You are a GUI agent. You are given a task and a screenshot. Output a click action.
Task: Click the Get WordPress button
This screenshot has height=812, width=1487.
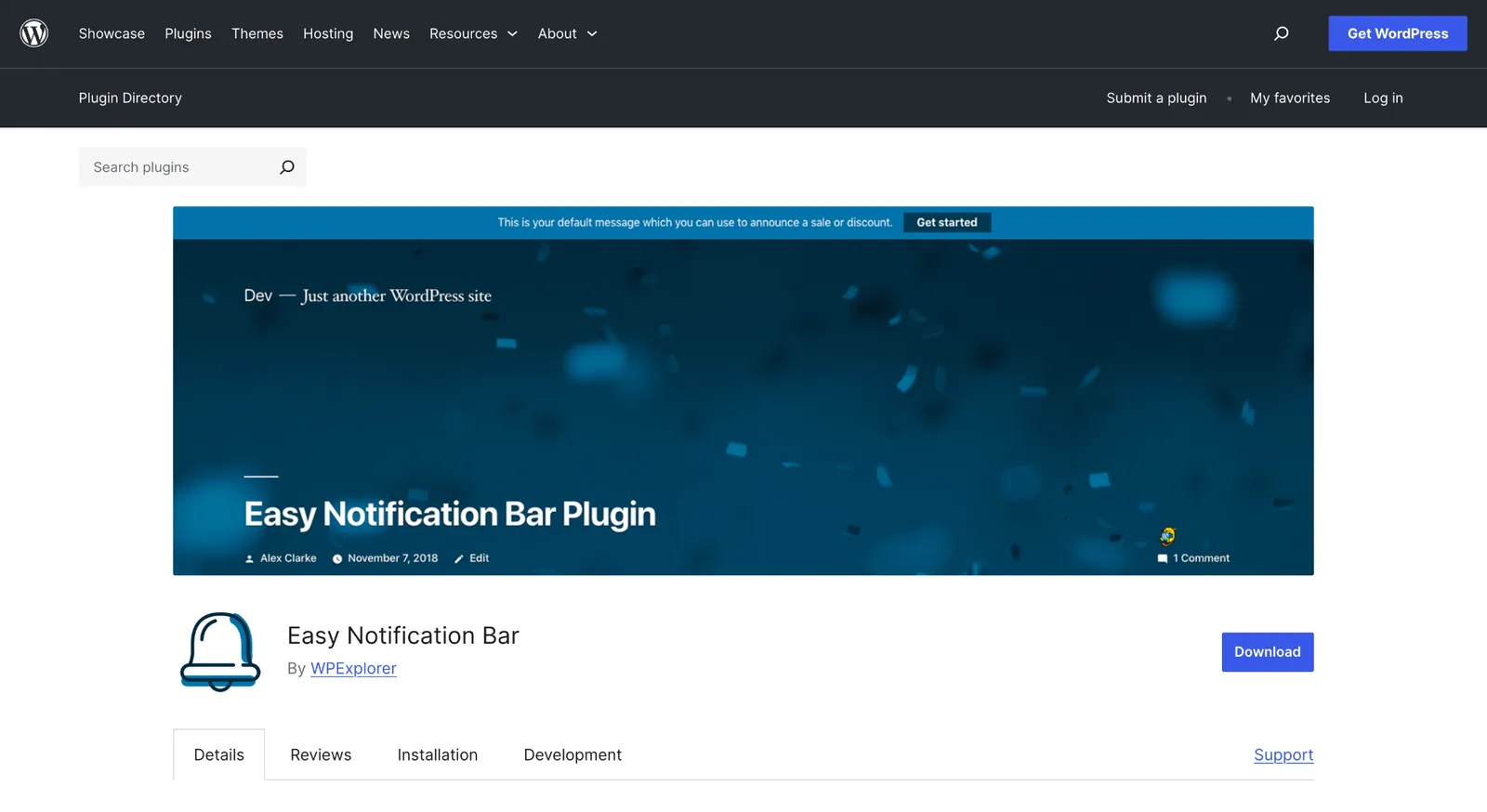point(1398,33)
